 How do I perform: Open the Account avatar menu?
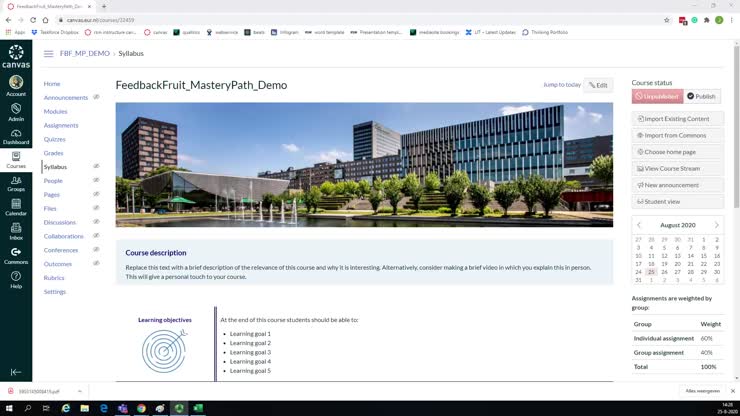(16, 85)
